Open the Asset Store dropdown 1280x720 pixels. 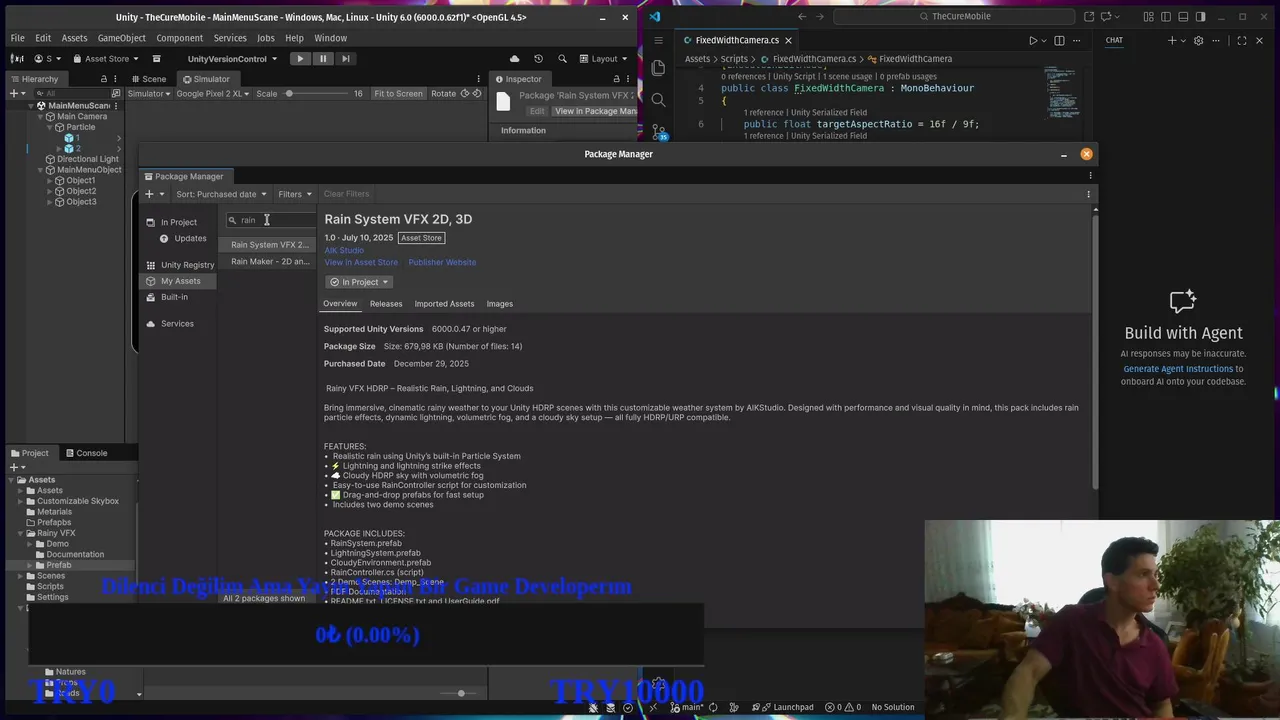point(107,59)
